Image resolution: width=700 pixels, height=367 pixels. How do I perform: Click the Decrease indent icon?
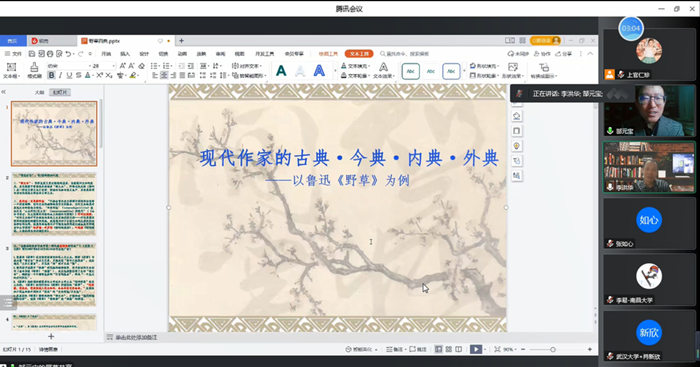pyautogui.click(x=182, y=66)
